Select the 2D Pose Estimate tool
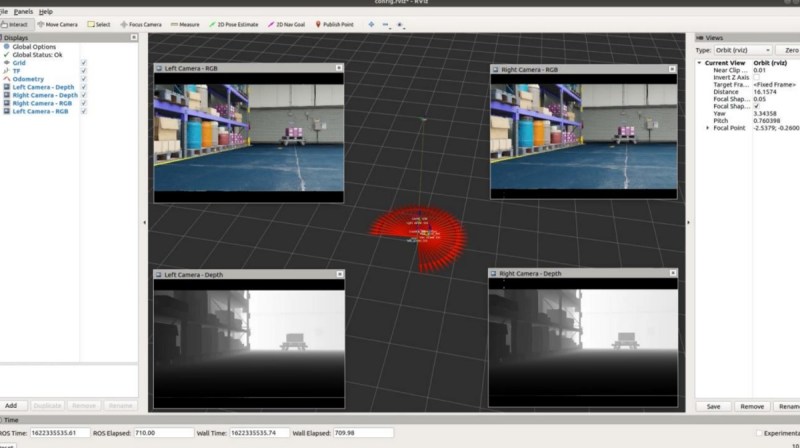This screenshot has height=448, width=800. tap(234, 24)
